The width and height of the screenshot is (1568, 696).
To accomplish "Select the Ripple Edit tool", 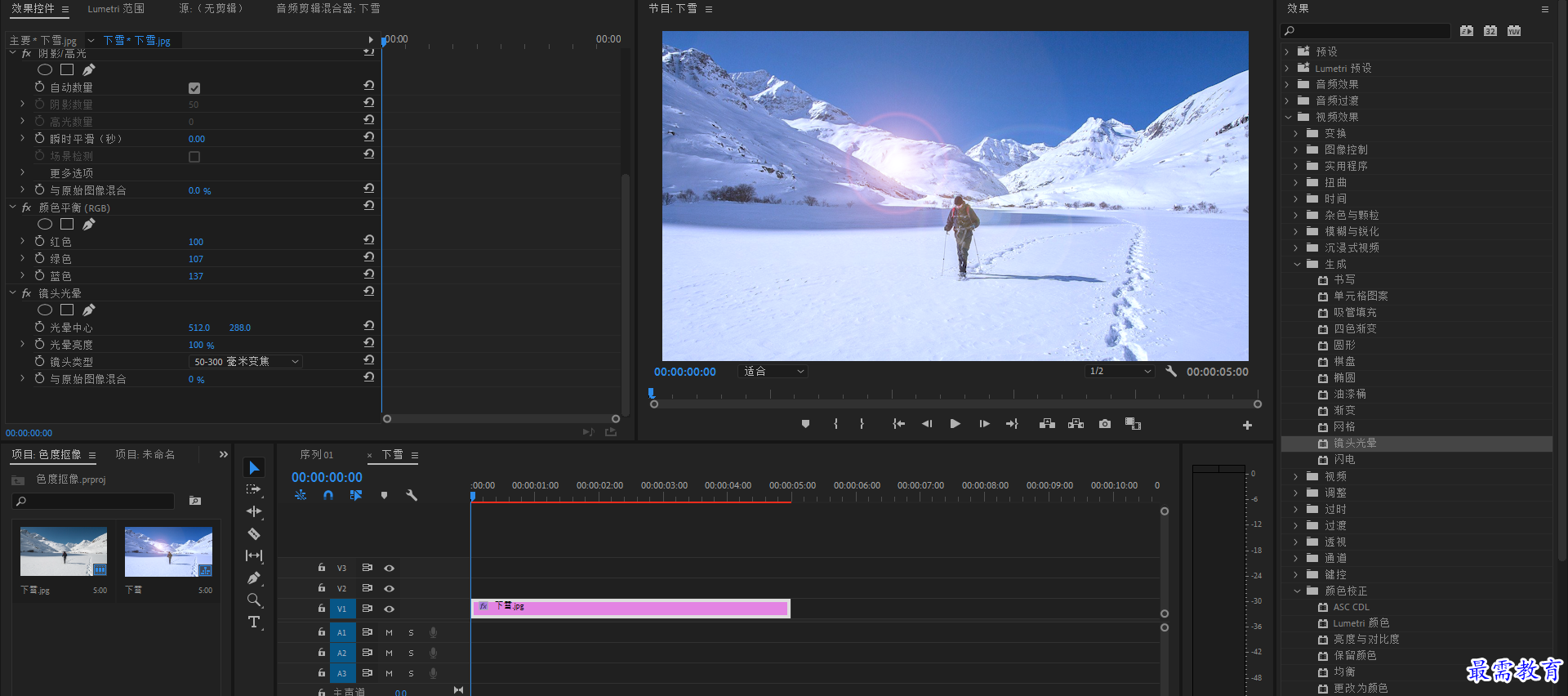I will click(254, 511).
